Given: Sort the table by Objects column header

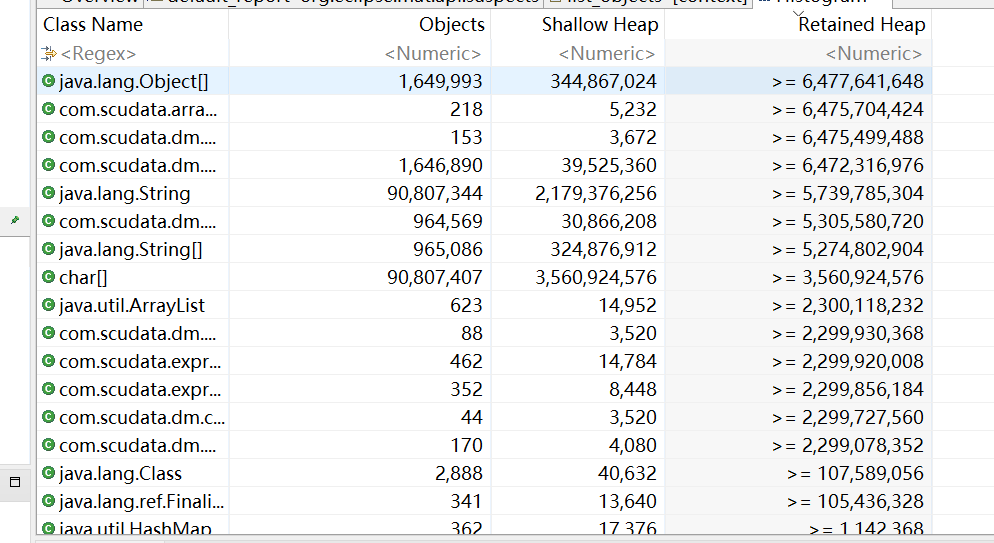Looking at the screenshot, I should (x=451, y=25).
